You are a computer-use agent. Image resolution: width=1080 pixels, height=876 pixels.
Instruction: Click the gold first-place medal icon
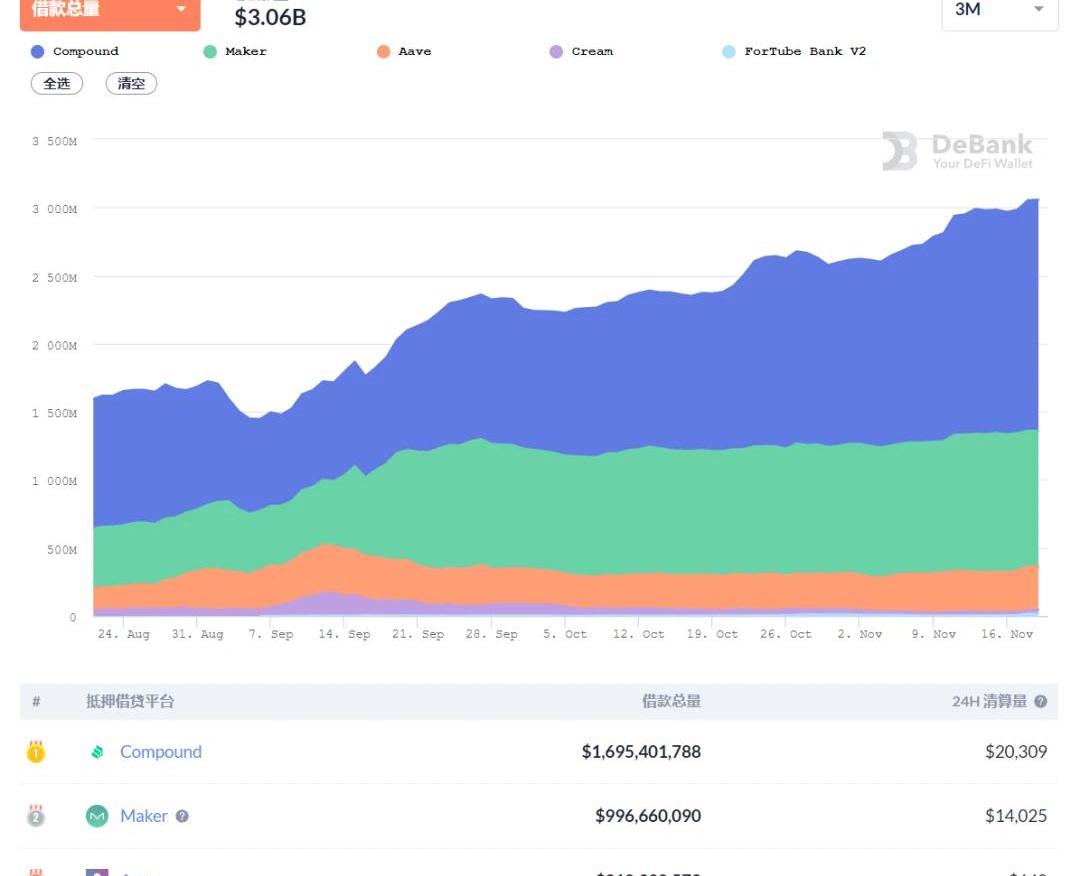click(36, 752)
